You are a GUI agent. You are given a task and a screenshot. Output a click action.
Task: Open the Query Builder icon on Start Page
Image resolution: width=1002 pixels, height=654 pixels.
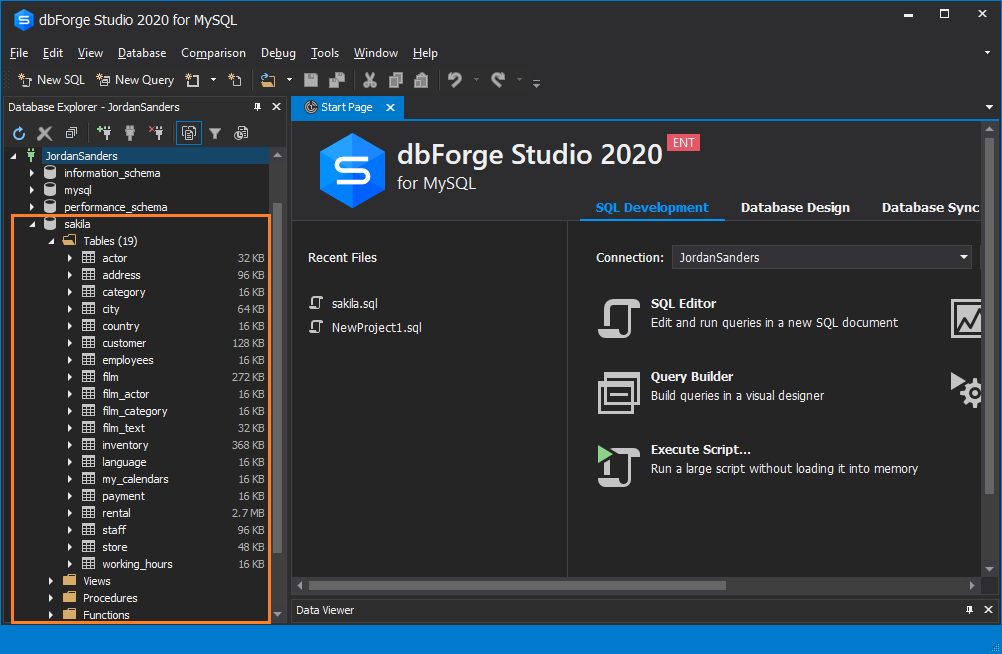click(x=618, y=392)
